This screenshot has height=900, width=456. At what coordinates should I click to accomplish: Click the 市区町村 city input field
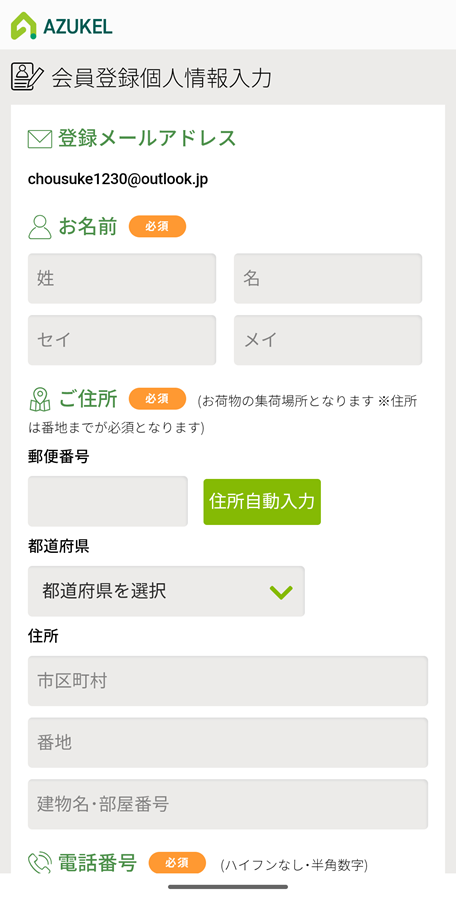(228, 681)
